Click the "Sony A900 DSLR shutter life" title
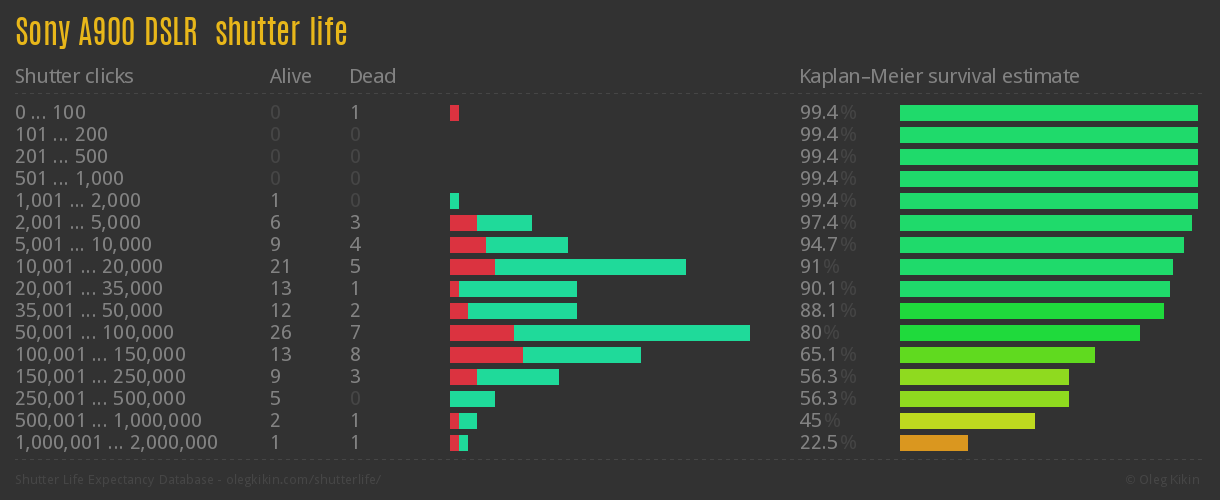Viewport: 1220px width, 500px height. [181, 33]
